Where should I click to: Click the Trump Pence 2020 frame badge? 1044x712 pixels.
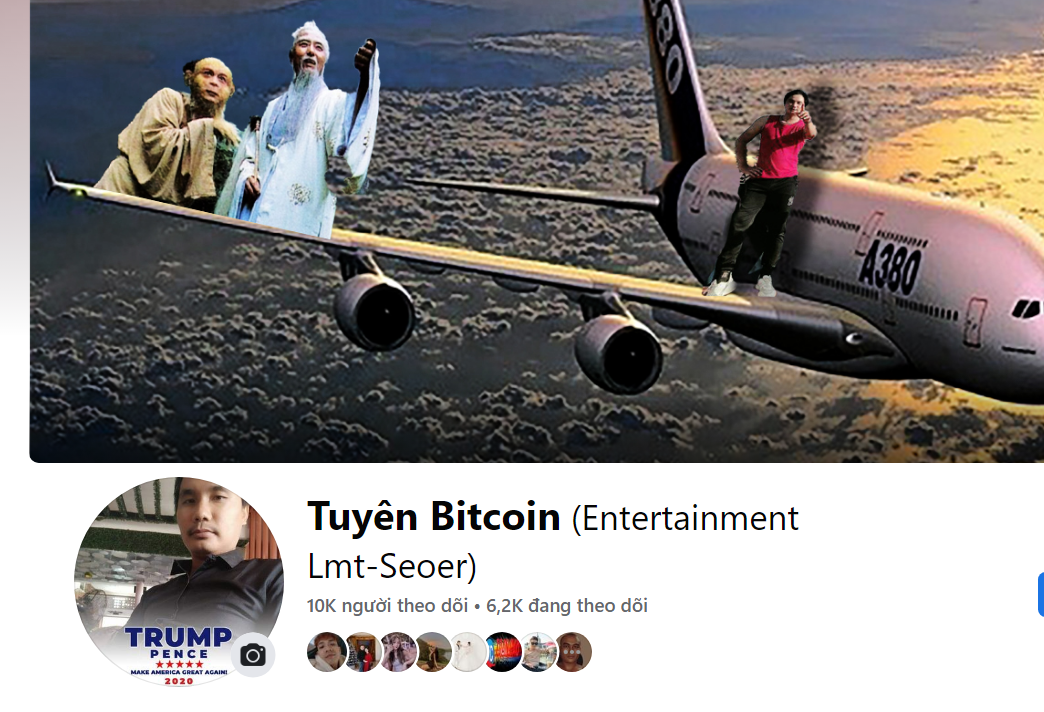click(178, 656)
